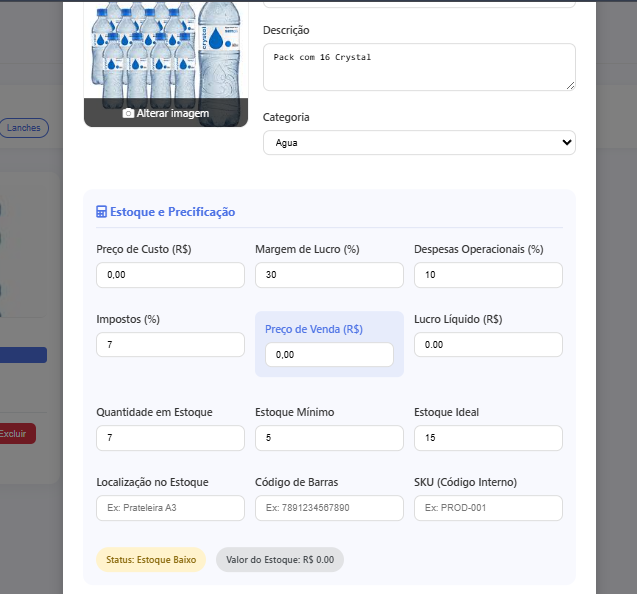This screenshot has width=637, height=594.
Task: Select the Estoque Mínimo field
Action: coord(329,438)
